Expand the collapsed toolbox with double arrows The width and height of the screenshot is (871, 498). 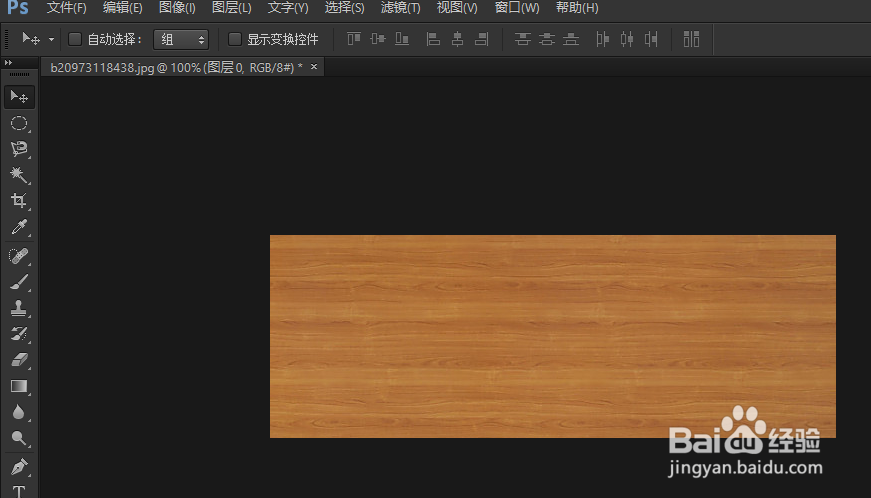coord(8,63)
